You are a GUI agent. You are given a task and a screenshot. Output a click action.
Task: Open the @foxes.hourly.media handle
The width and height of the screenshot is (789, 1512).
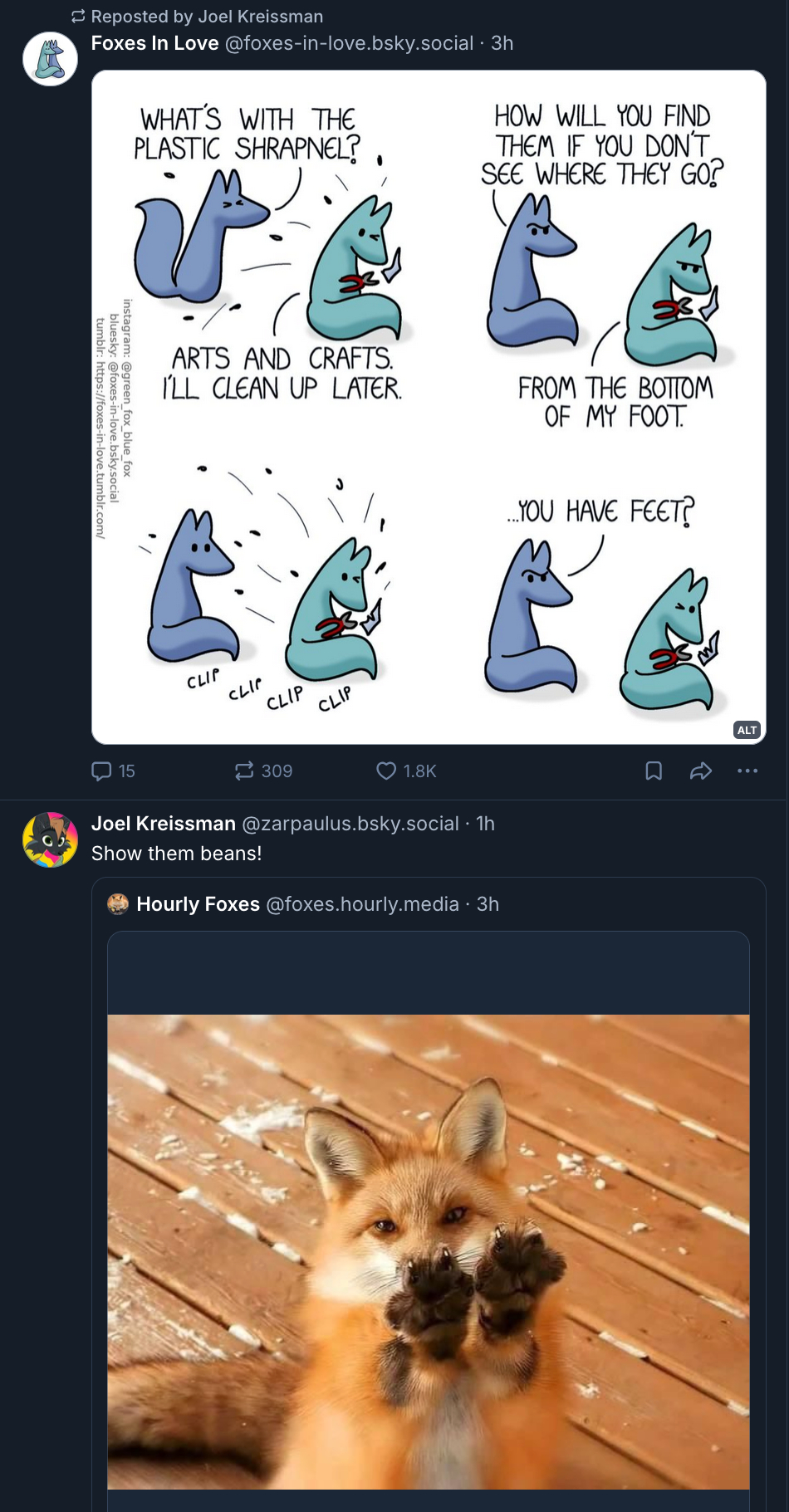click(x=362, y=904)
